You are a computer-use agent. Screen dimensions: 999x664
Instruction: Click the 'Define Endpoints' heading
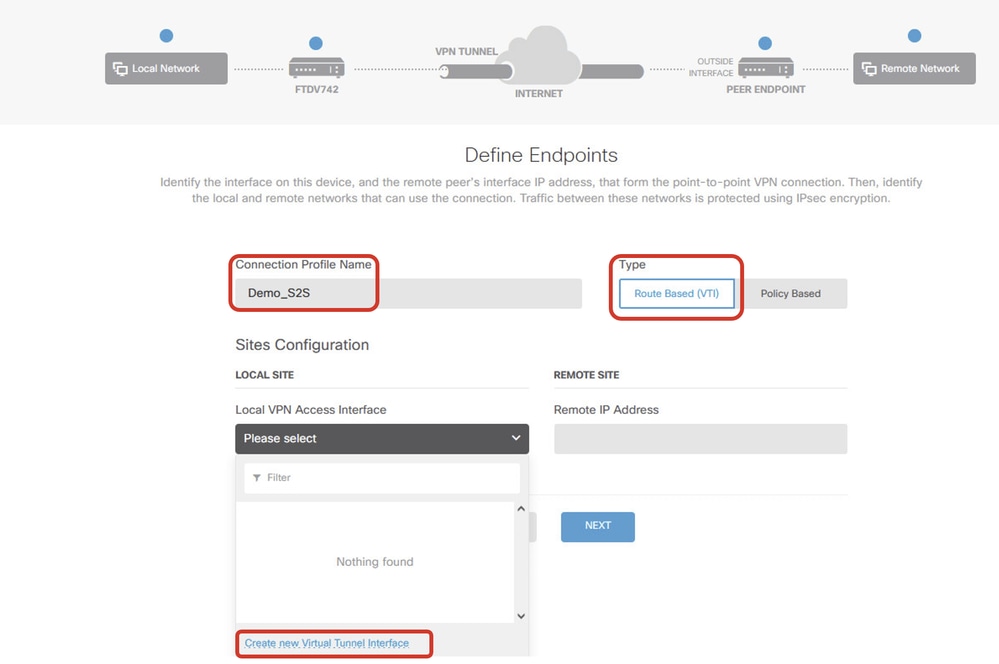pyautogui.click(x=541, y=155)
